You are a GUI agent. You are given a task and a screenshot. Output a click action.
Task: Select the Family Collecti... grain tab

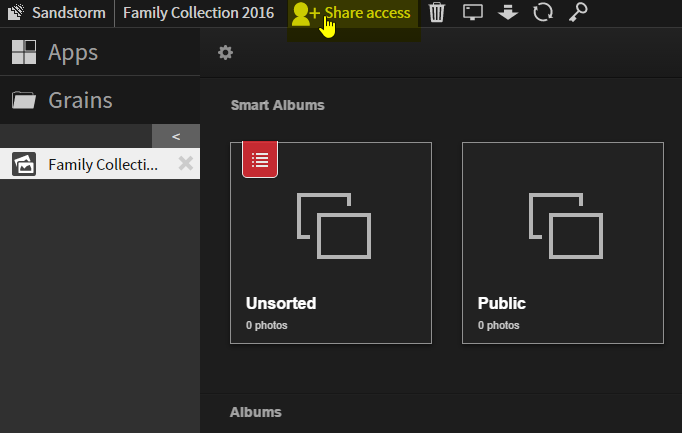103,165
